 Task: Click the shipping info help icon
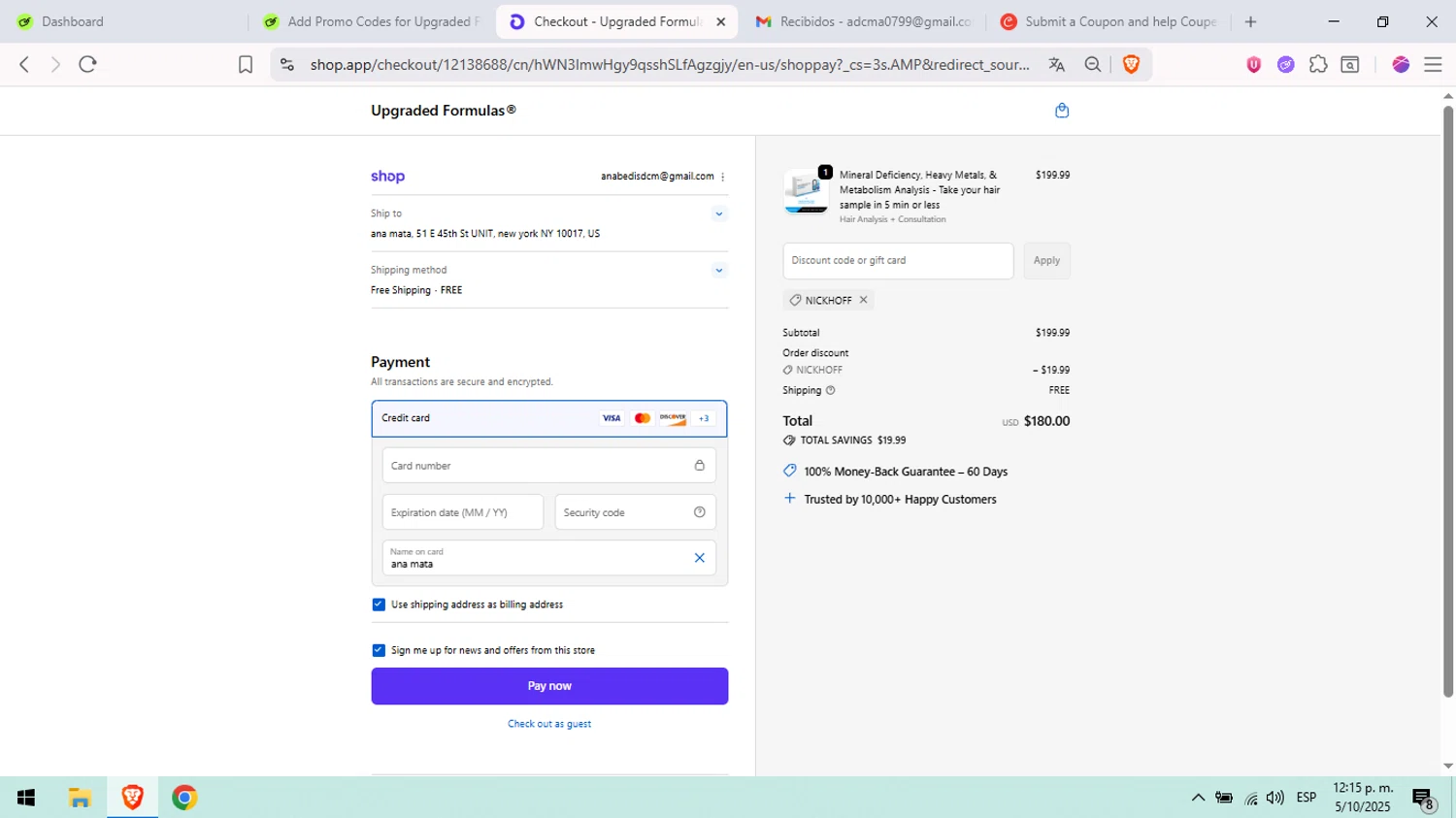click(x=830, y=390)
